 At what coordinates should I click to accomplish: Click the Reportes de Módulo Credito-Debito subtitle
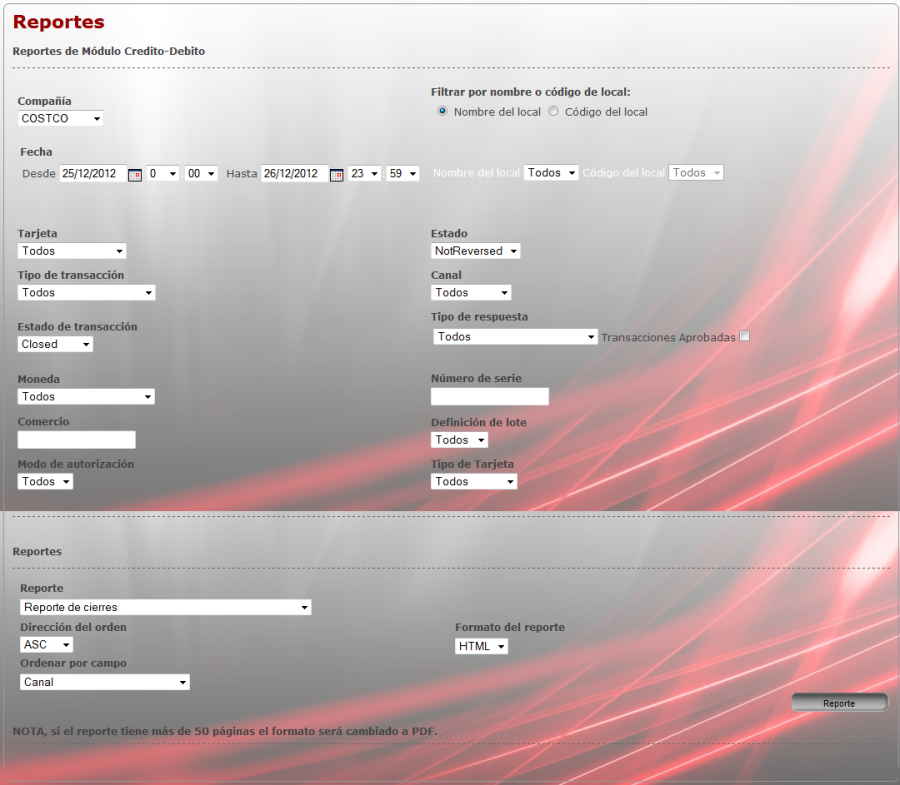tap(108, 51)
